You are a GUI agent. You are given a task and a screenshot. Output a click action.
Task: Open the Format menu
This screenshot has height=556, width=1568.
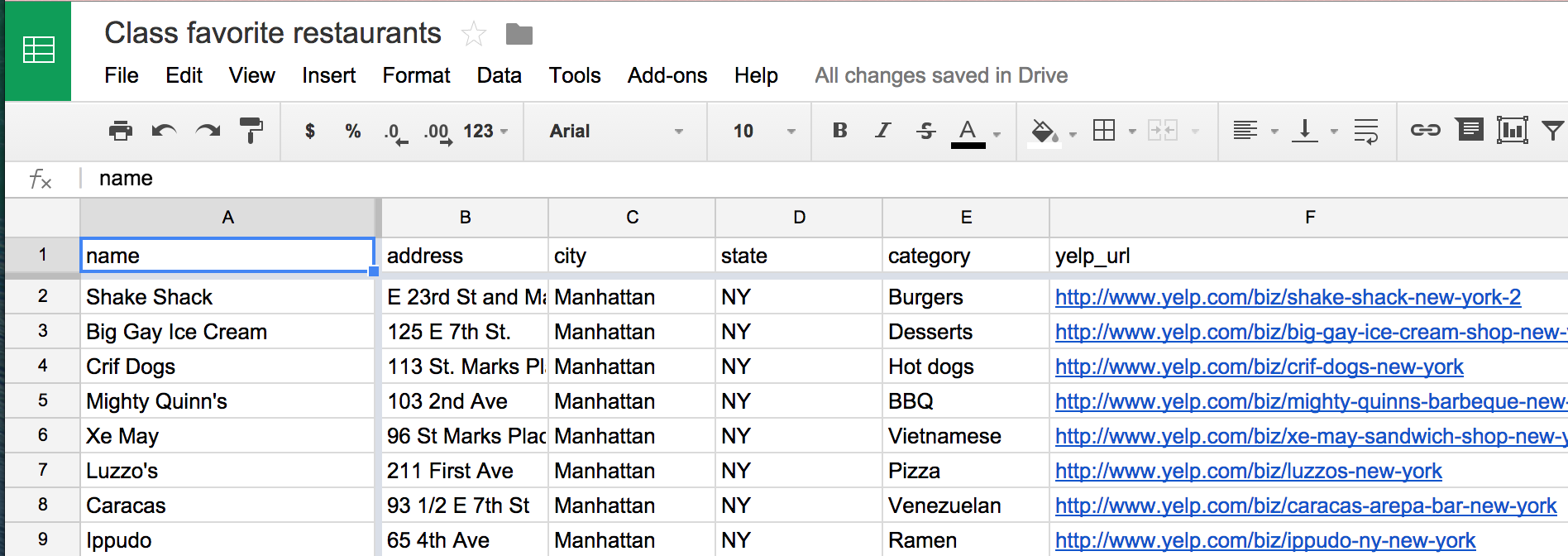(416, 75)
